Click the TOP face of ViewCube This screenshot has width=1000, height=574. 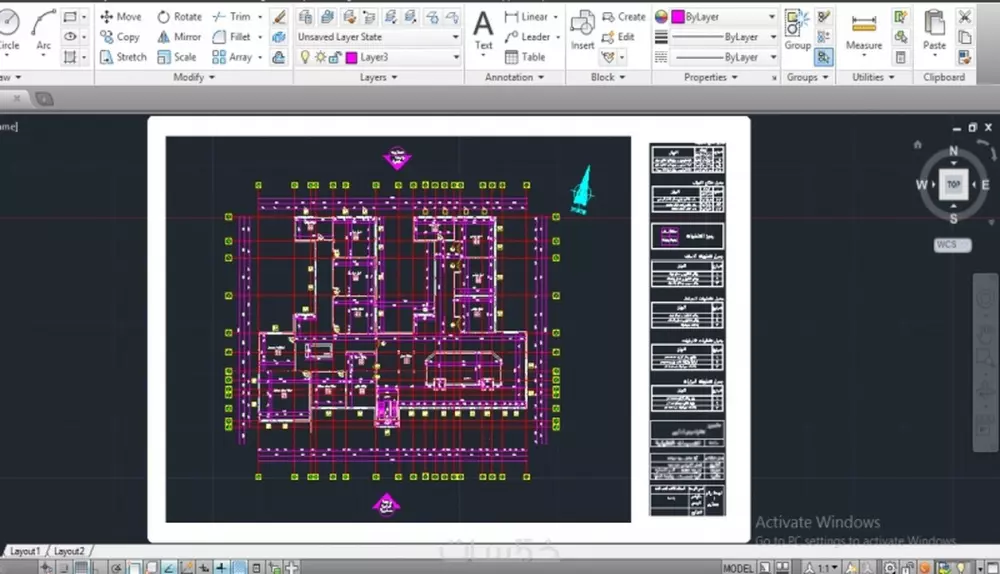click(x=953, y=184)
